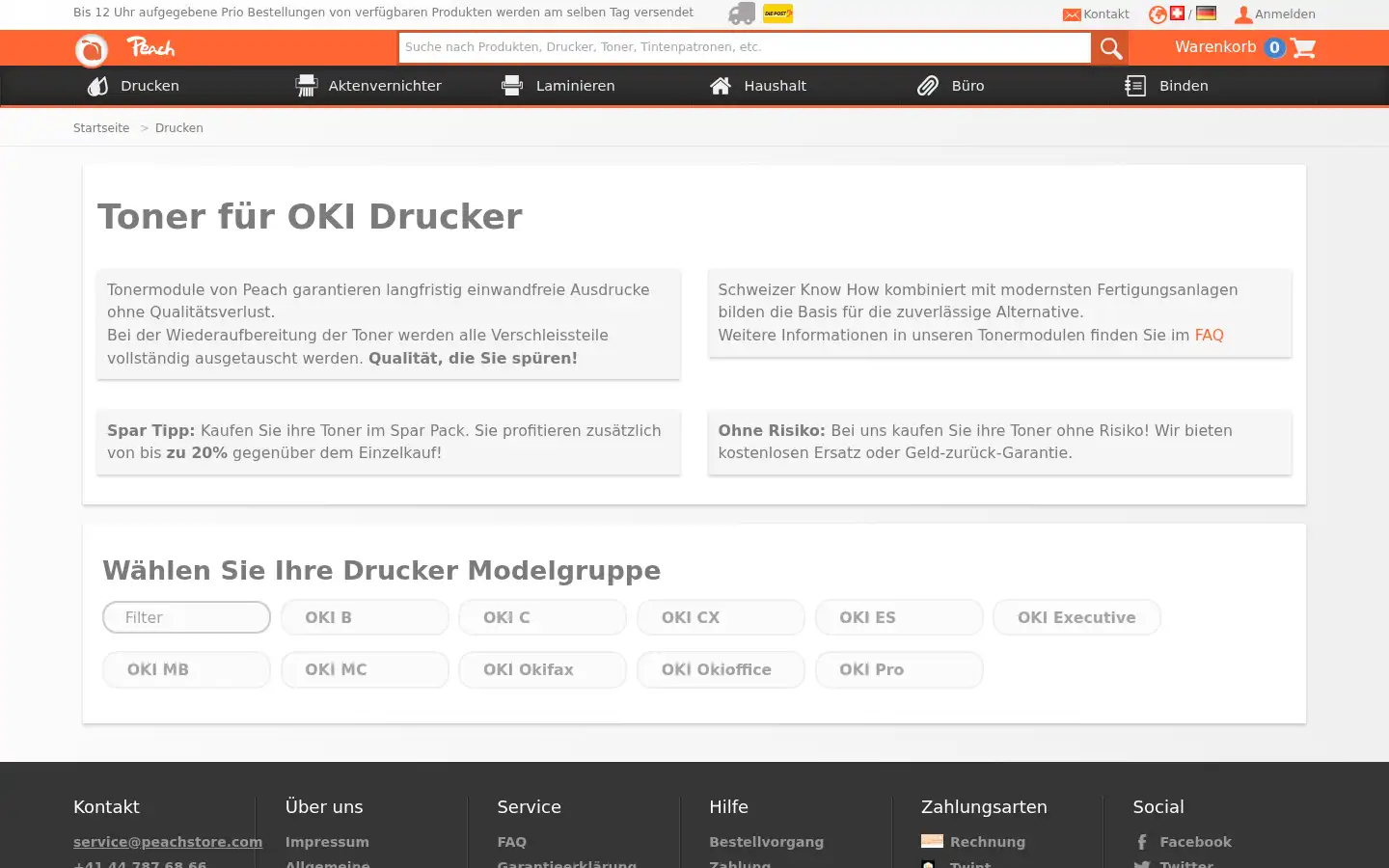Image resolution: width=1389 pixels, height=868 pixels.
Task: Open the orange FAQ link in text
Action: tap(1209, 336)
